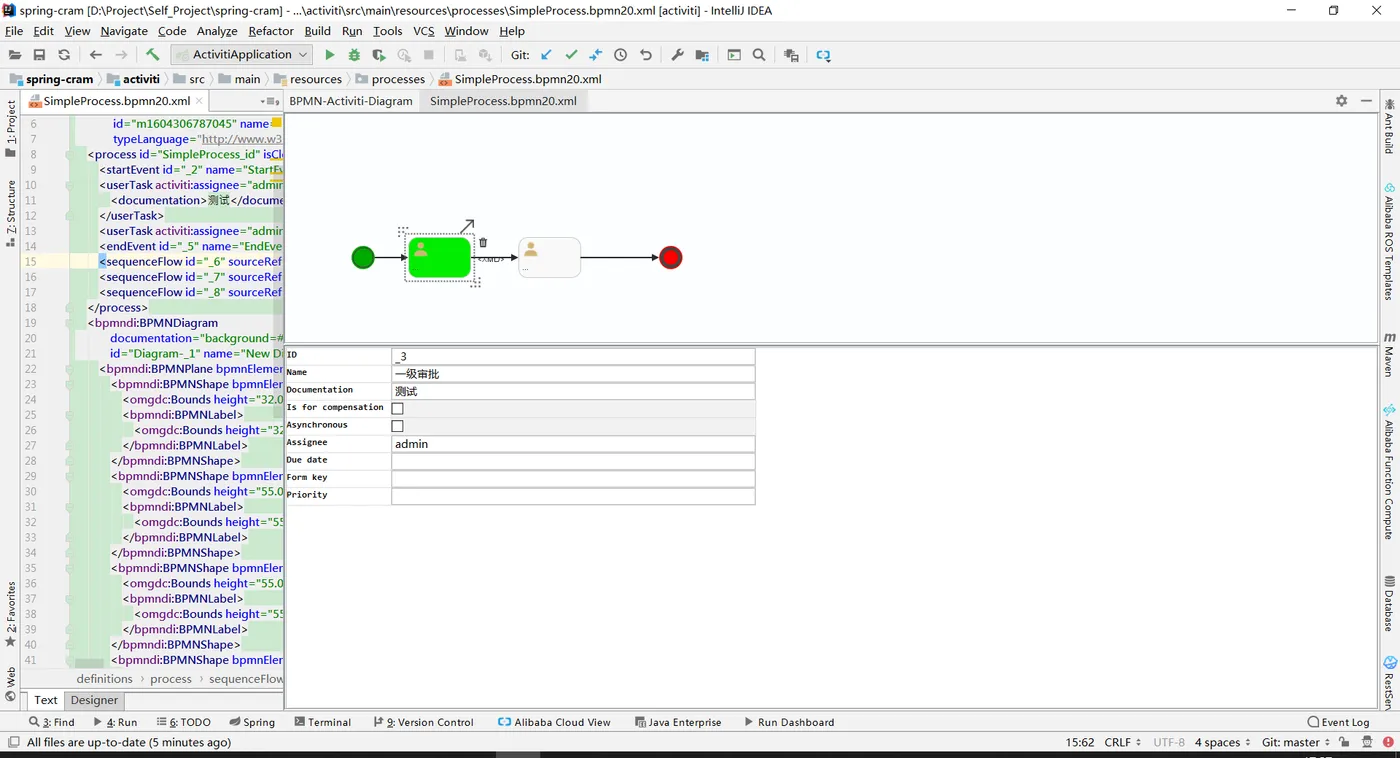Screen dimensions: 1400x758
Task: Click the Assignee field 'admin'
Action: [573, 444]
